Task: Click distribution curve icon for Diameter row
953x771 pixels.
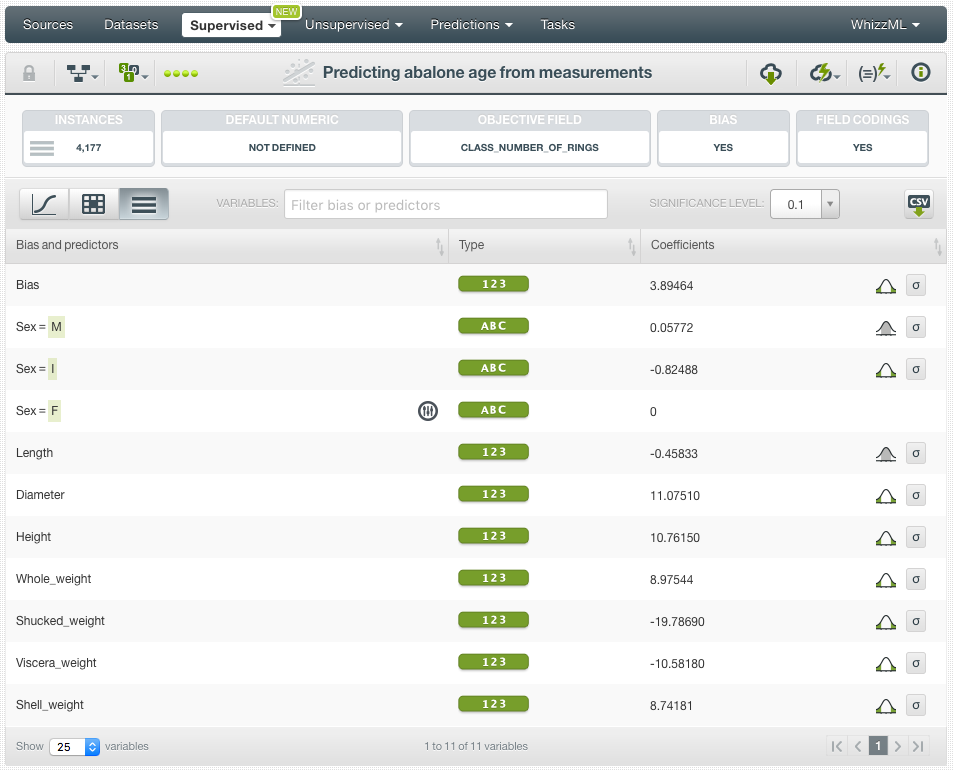Action: [885, 495]
